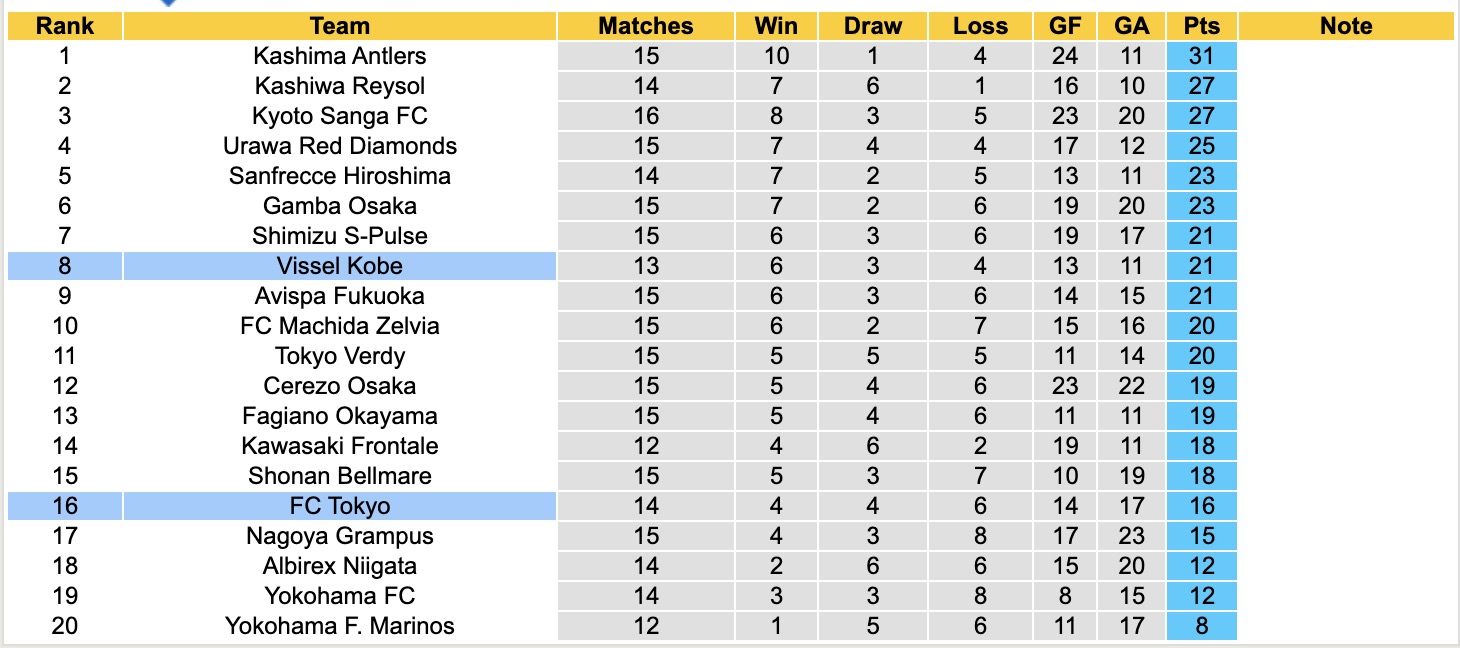Select the Kawasaki Frontale team name
The height and width of the screenshot is (648, 1460).
tap(340, 446)
